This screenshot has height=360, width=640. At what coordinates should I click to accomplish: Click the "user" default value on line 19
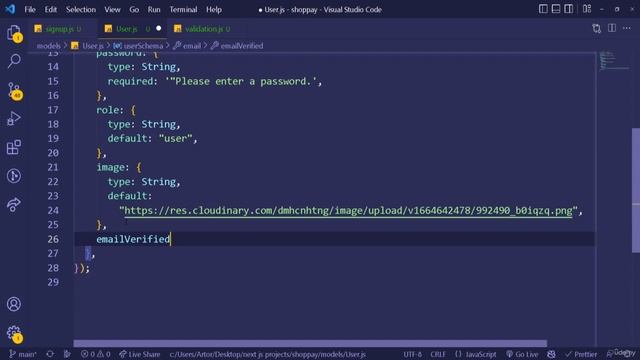[176, 138]
